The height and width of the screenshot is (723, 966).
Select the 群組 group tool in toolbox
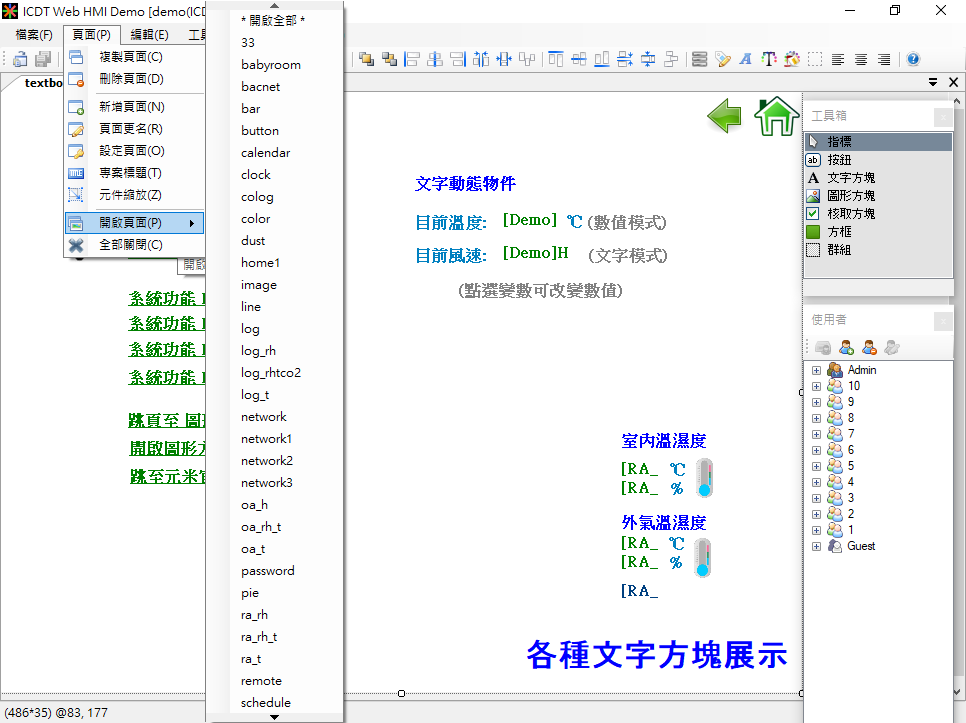(x=839, y=250)
